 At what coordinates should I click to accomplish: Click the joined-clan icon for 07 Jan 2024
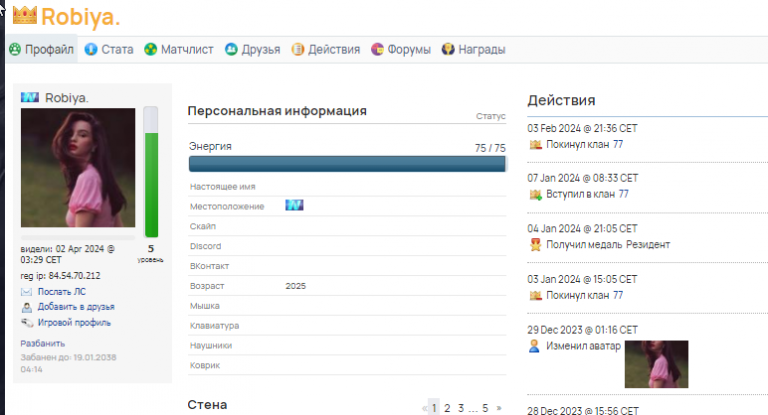pos(535,195)
